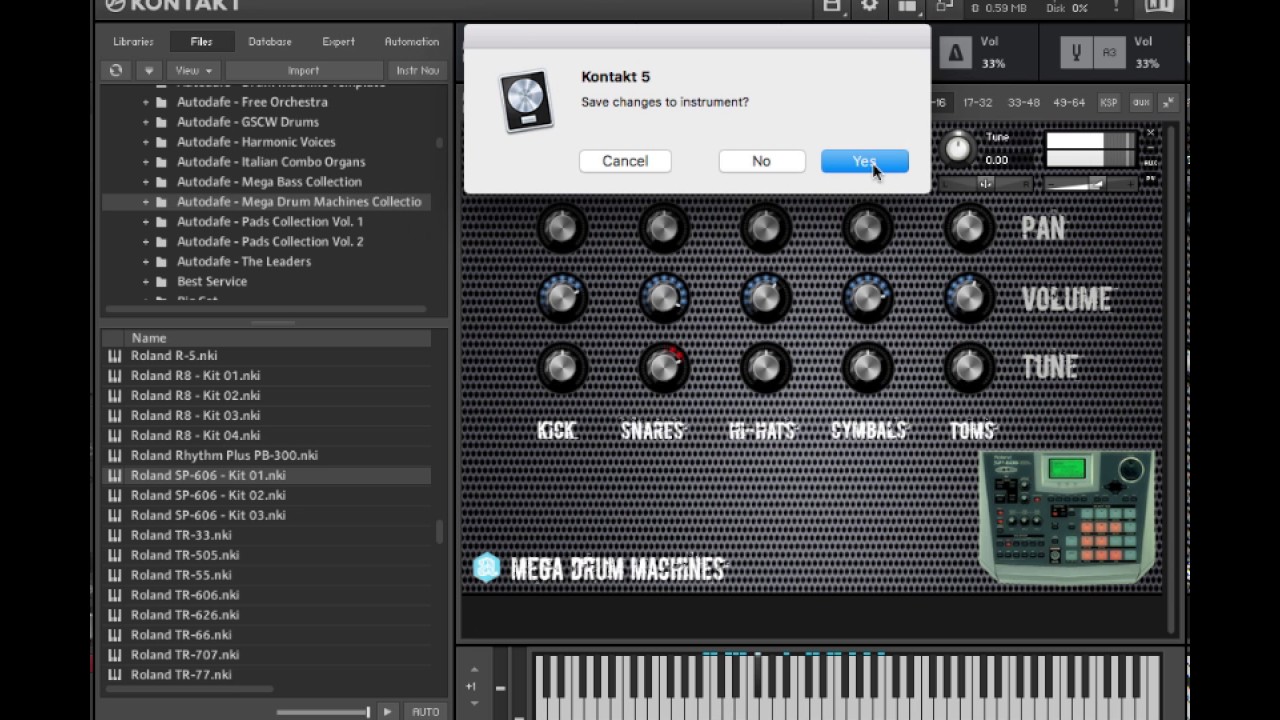This screenshot has height=720, width=1280.
Task: Click the Native Instruments logo button
Action: 1158,5
